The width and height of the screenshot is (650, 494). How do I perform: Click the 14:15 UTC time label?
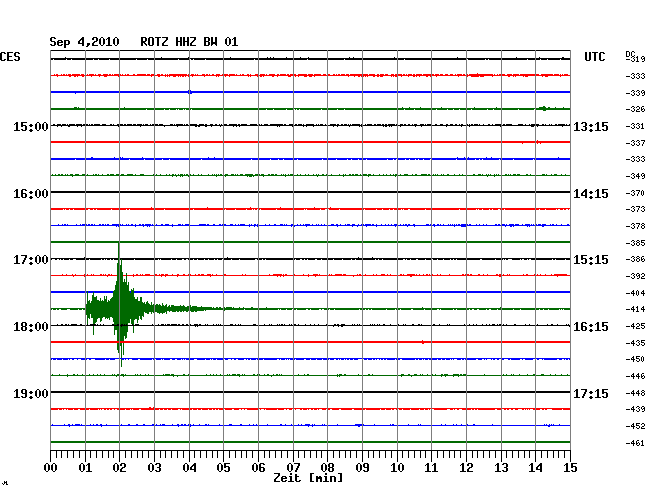click(591, 194)
